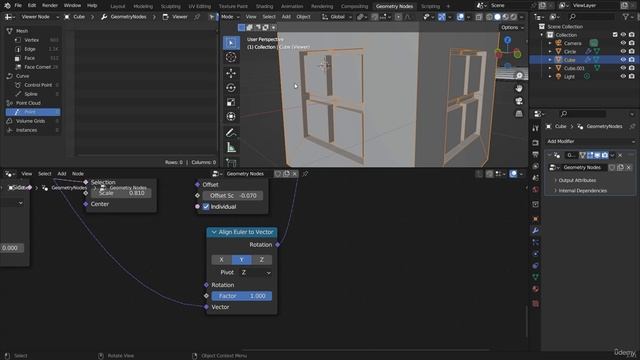Unlink node group with X in node header
This screenshot has height=360, width=640.
point(295,174)
